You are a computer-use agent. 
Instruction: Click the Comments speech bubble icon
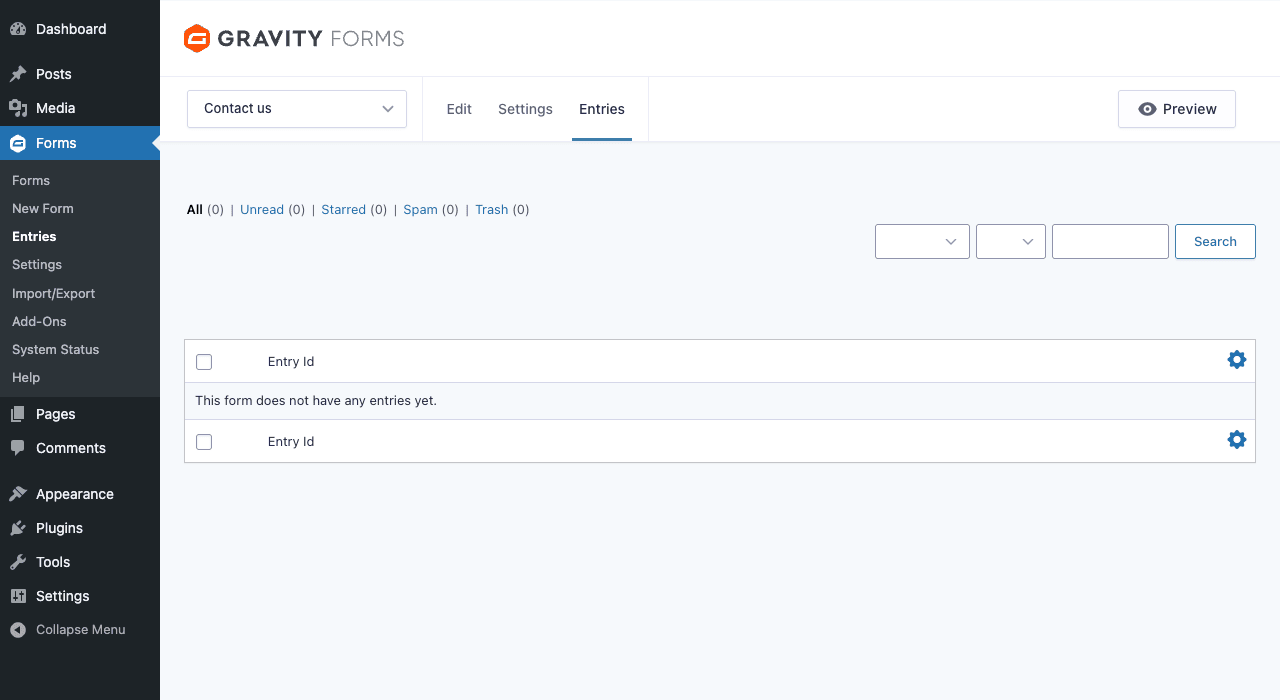[18, 448]
